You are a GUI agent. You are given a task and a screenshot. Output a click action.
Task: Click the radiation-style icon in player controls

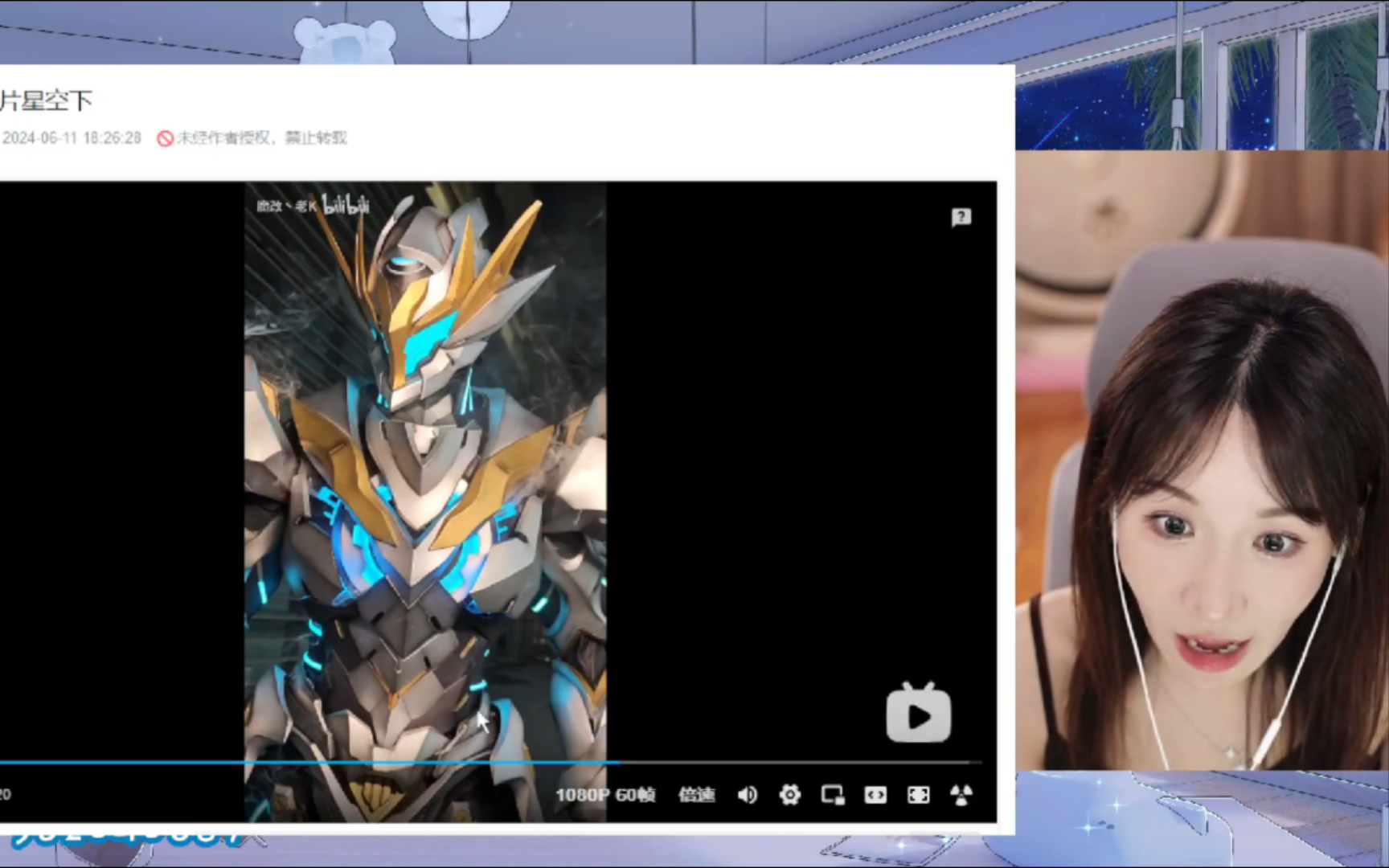click(x=961, y=795)
